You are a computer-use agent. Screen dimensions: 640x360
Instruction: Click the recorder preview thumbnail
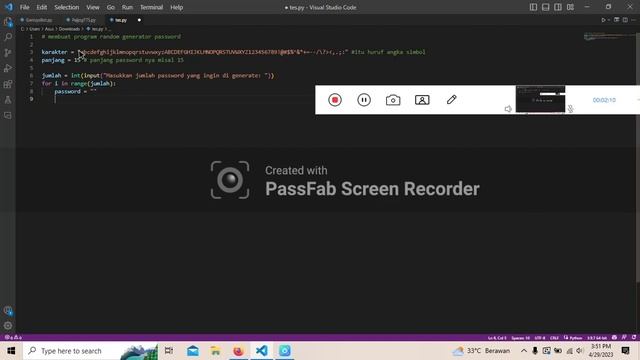click(x=540, y=99)
